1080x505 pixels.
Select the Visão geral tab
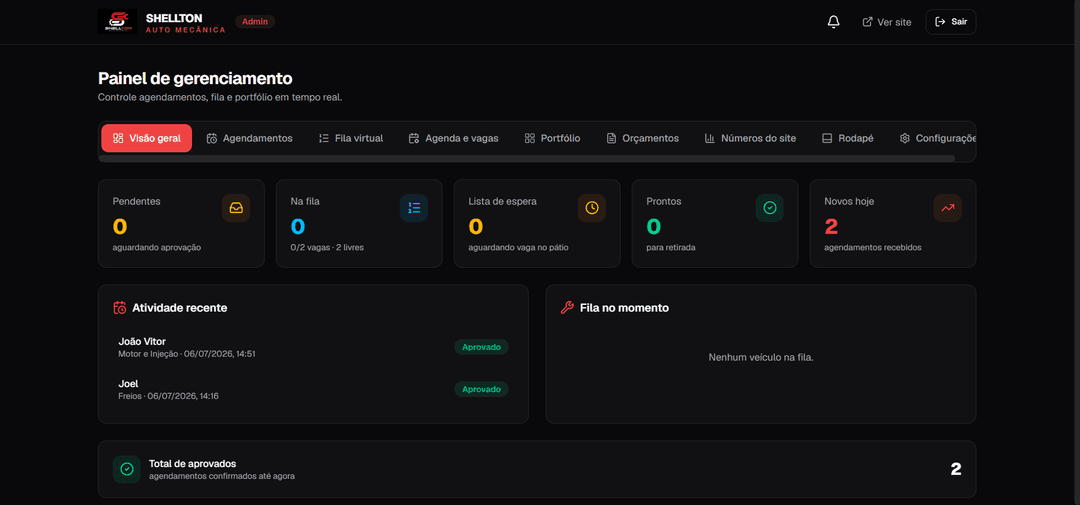tap(147, 138)
